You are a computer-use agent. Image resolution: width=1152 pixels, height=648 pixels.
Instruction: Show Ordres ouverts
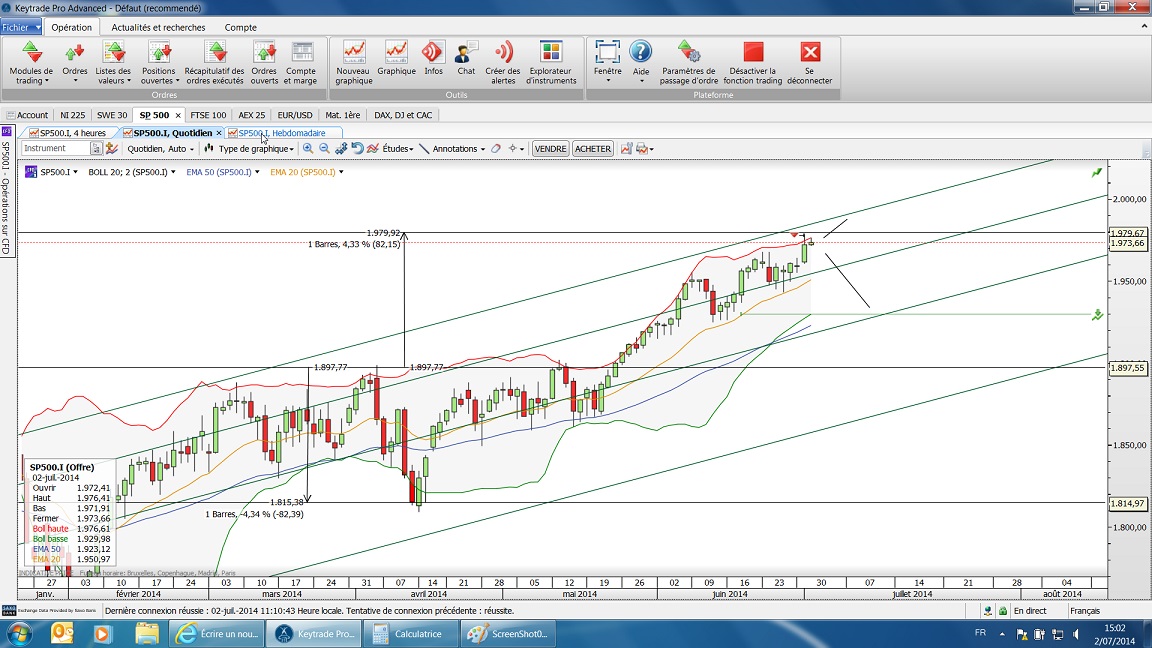coord(264,63)
